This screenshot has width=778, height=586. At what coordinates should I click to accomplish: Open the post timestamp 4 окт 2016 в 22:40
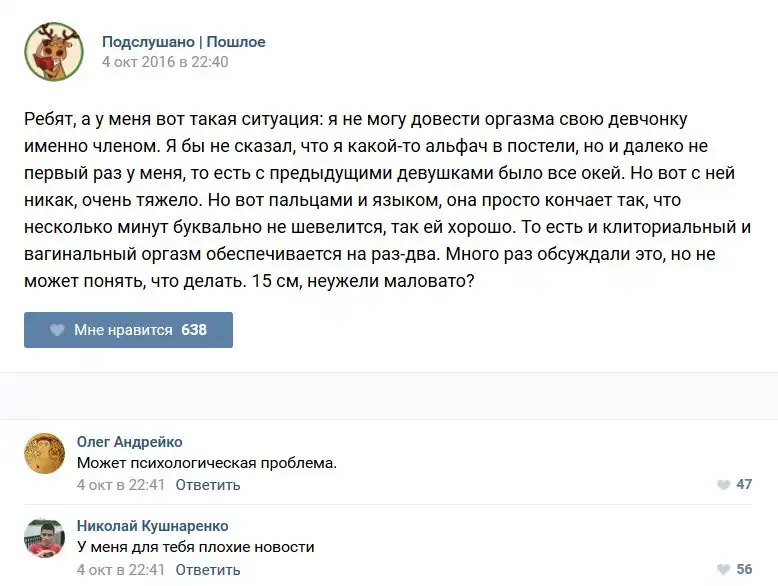pos(165,62)
